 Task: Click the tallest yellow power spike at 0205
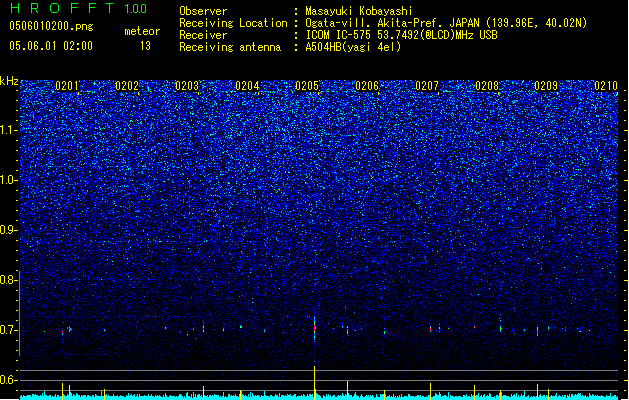coord(314,383)
